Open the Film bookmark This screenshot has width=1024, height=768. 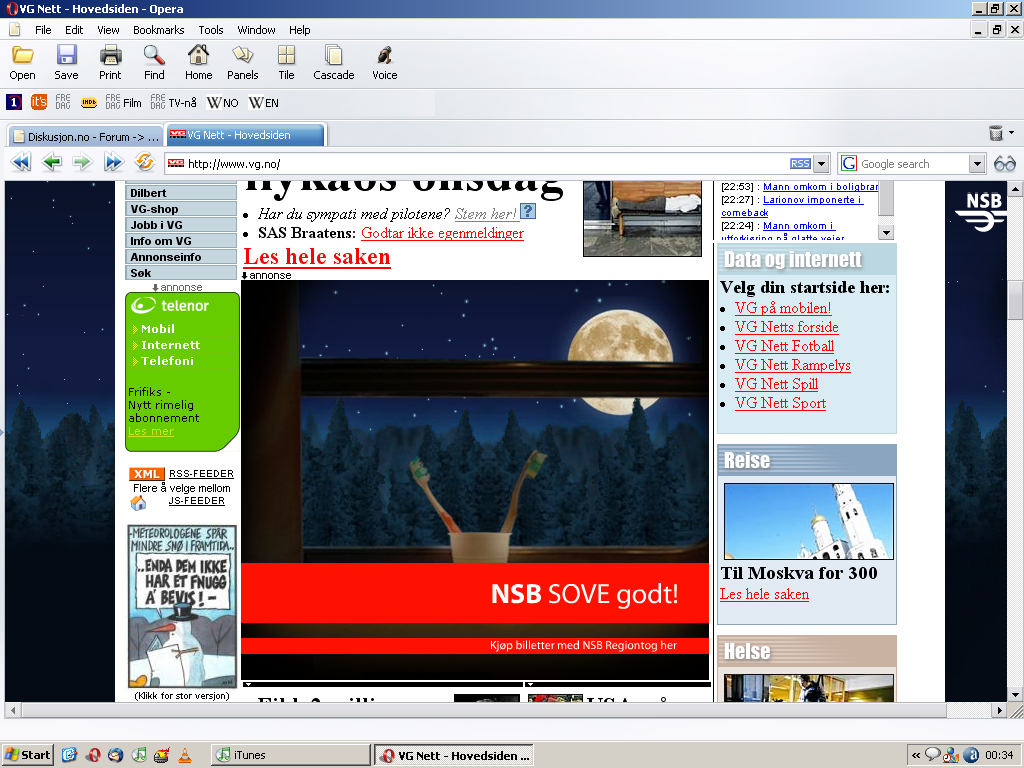(x=123, y=103)
